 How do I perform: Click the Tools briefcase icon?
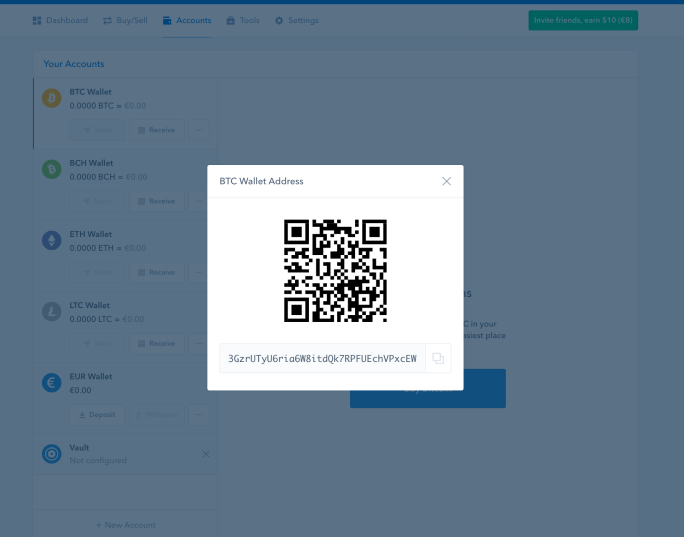pos(231,21)
